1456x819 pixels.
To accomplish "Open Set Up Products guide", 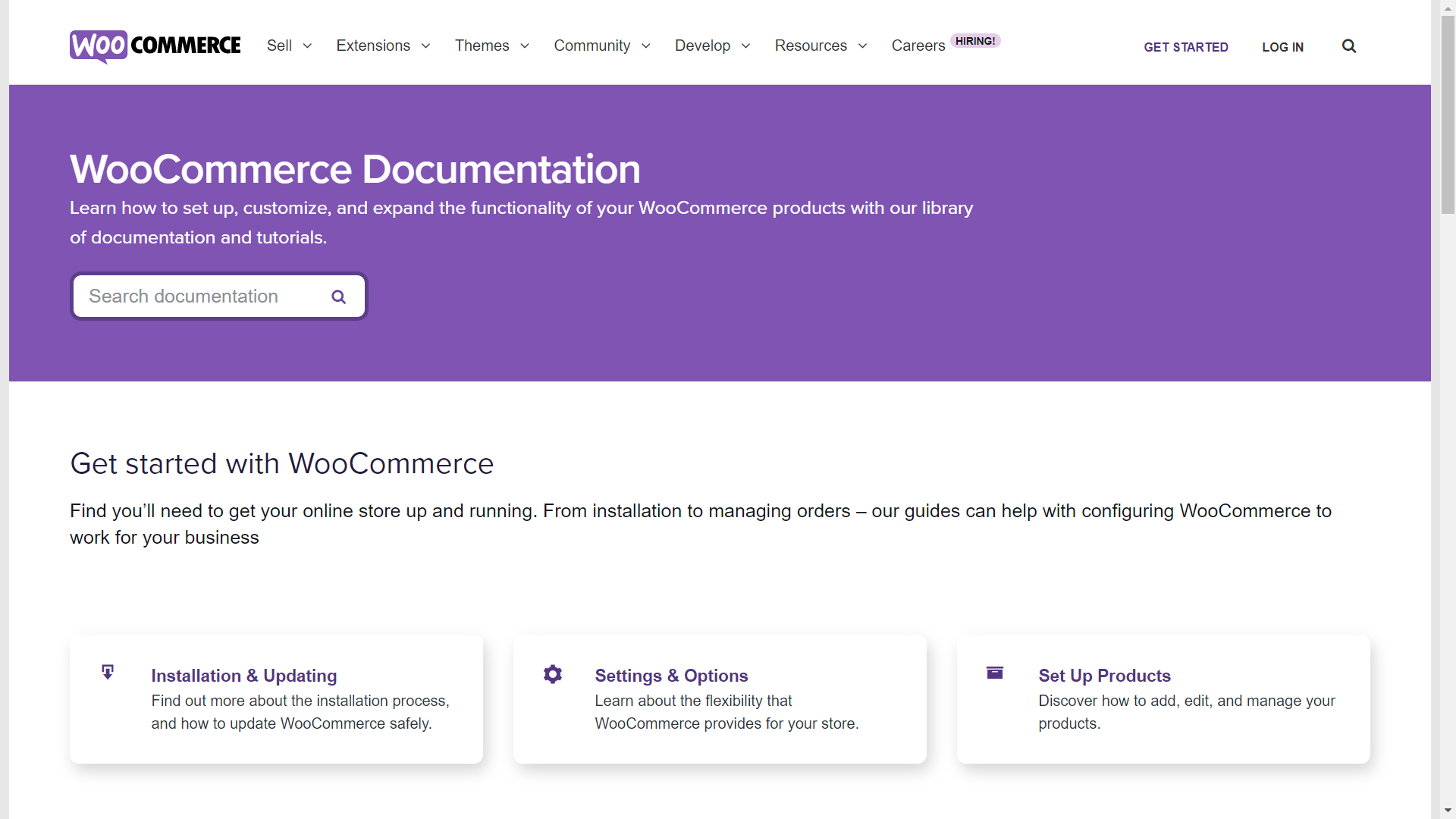I will 1104,676.
